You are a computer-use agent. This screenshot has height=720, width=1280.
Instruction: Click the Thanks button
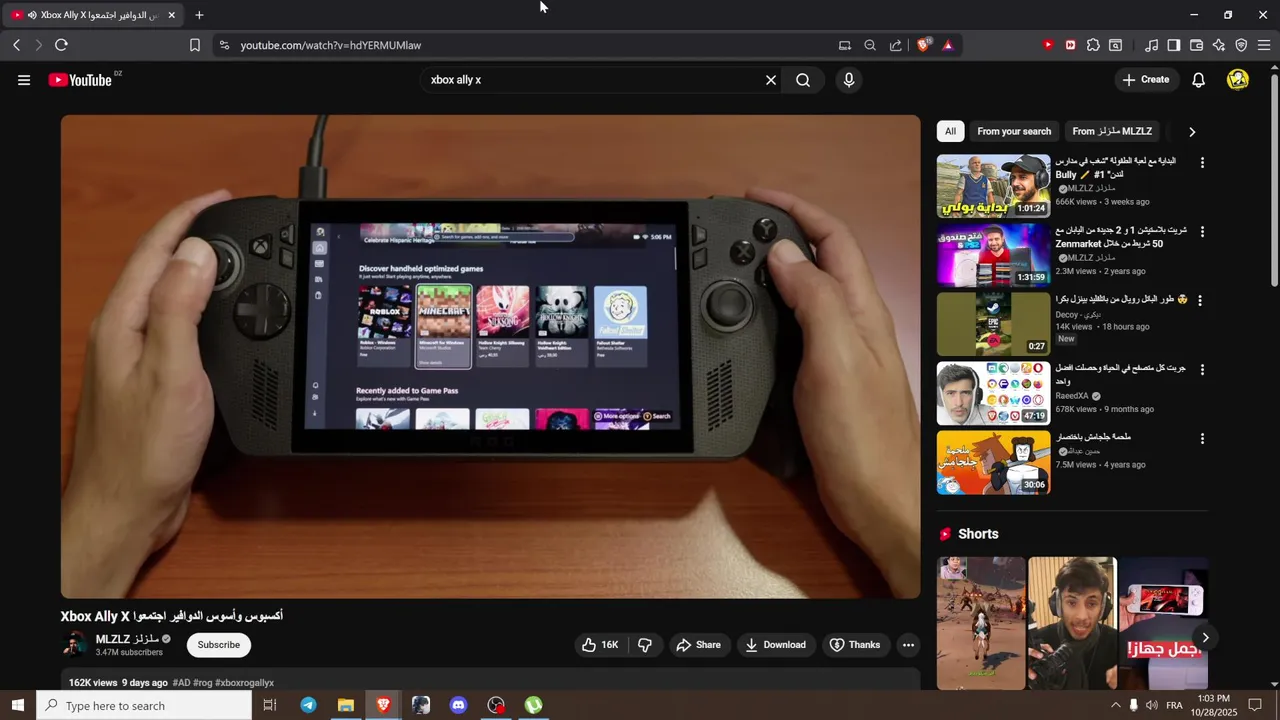coord(855,645)
